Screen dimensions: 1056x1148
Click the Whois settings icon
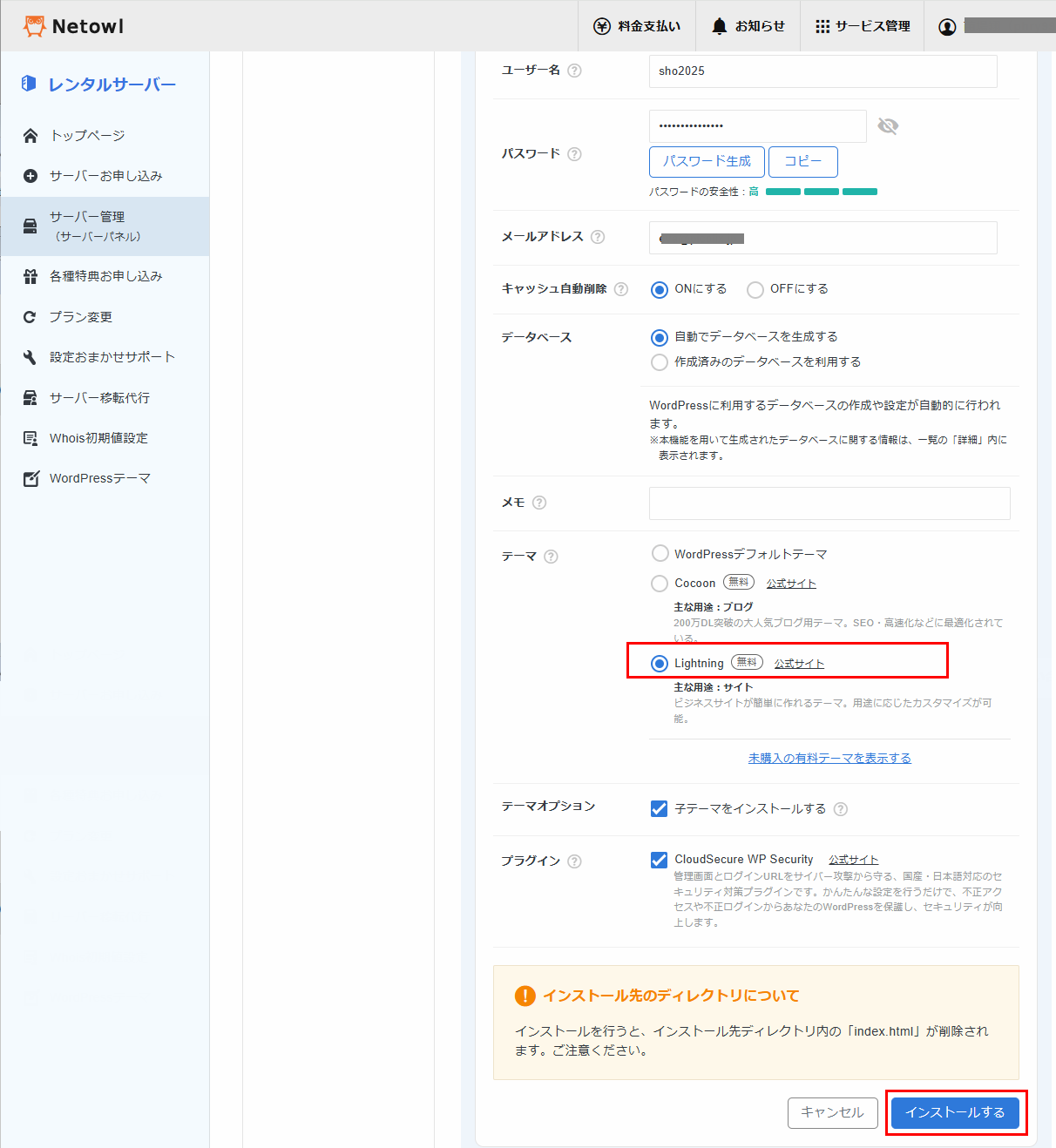pos(30,438)
